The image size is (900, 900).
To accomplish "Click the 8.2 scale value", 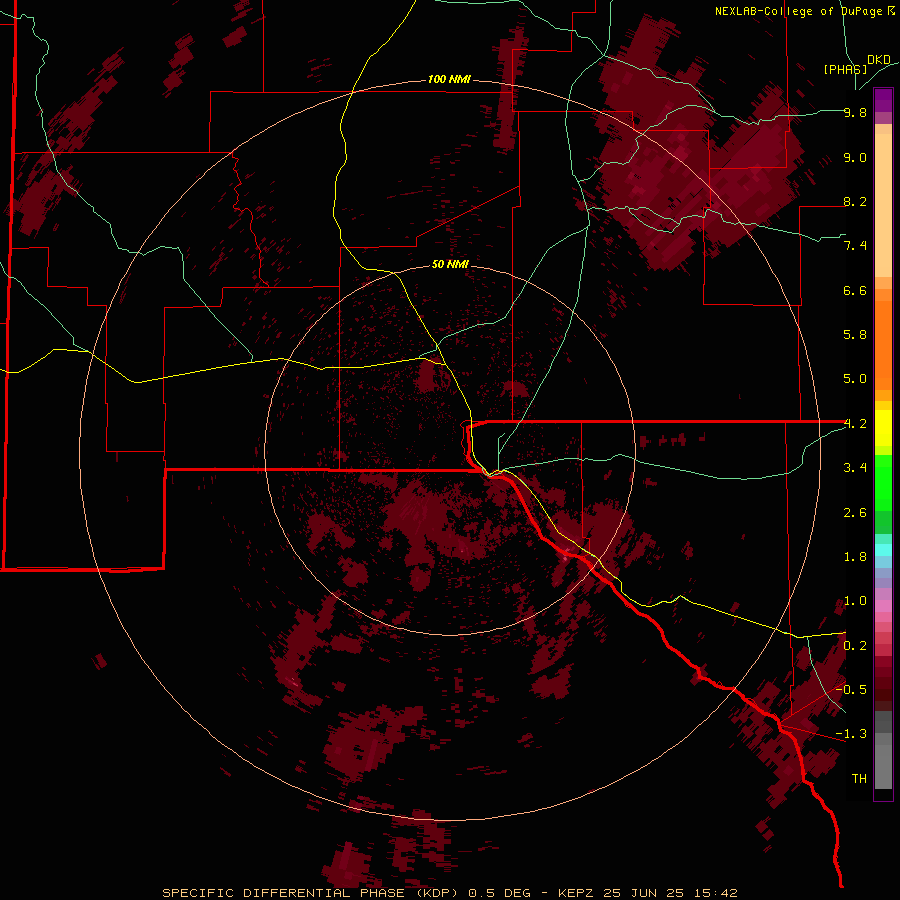I will tap(855, 201).
